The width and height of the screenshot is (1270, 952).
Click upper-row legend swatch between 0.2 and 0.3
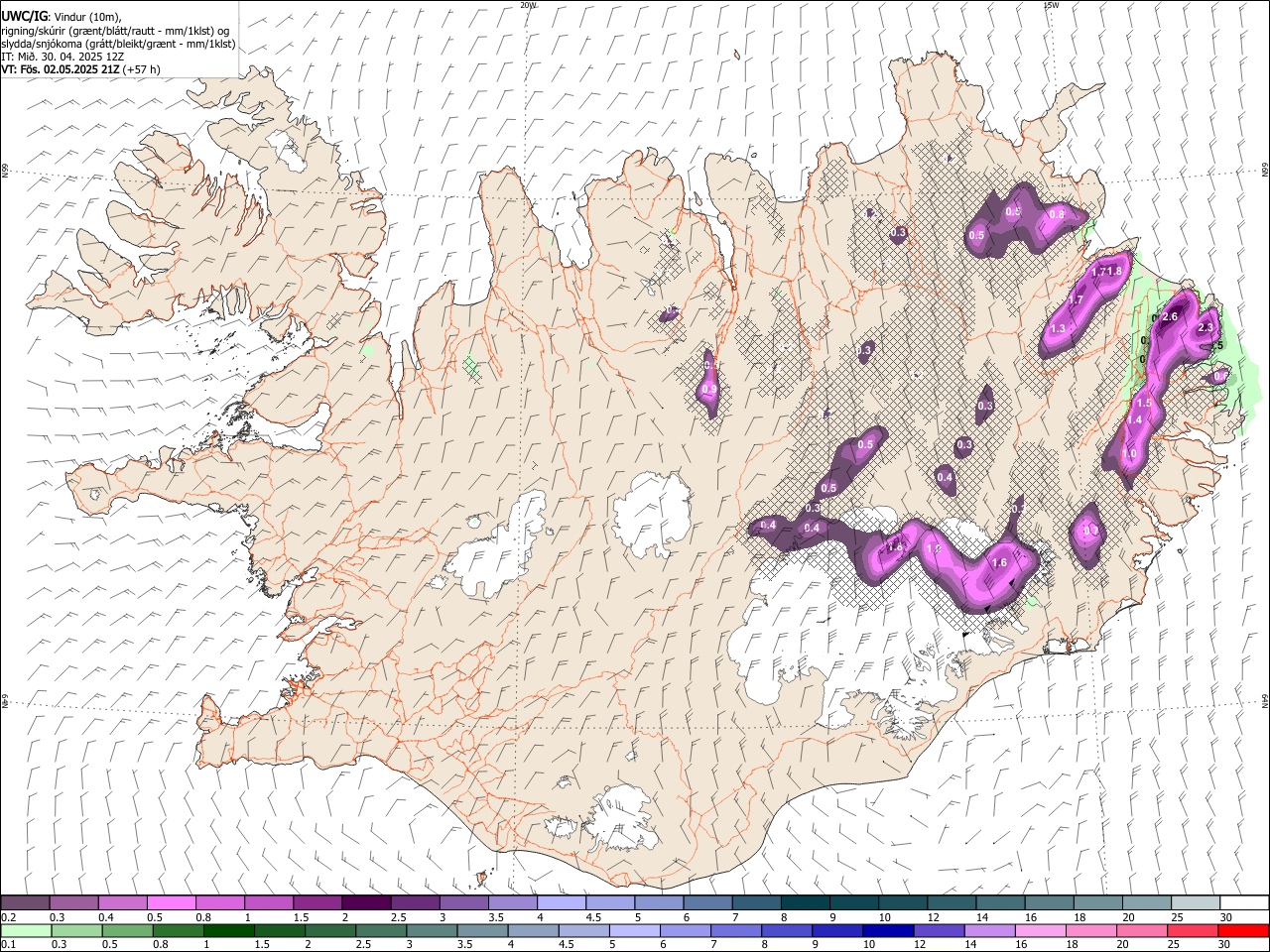pyautogui.click(x=25, y=902)
